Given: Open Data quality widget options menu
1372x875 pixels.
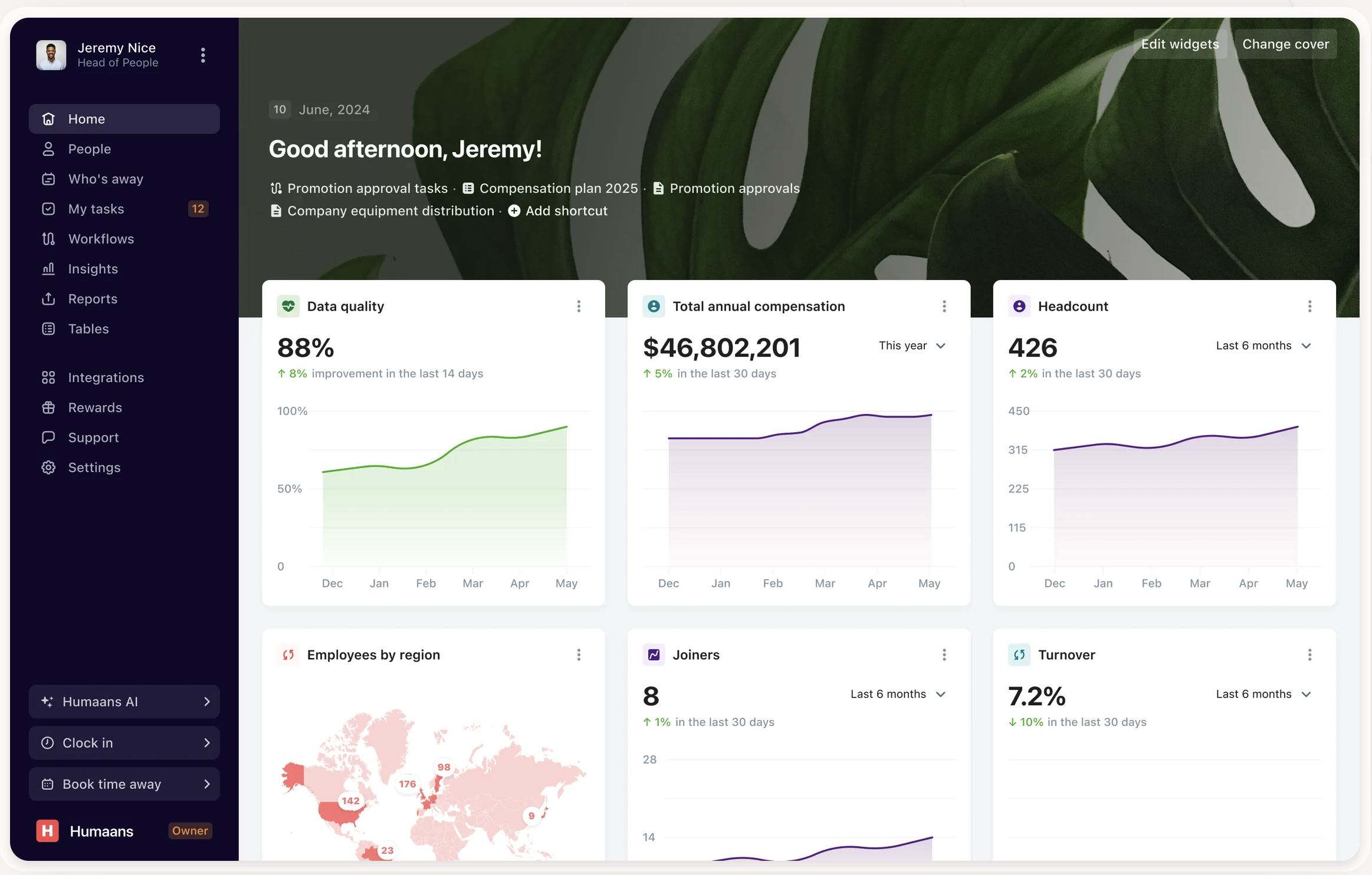Looking at the screenshot, I should (579, 306).
